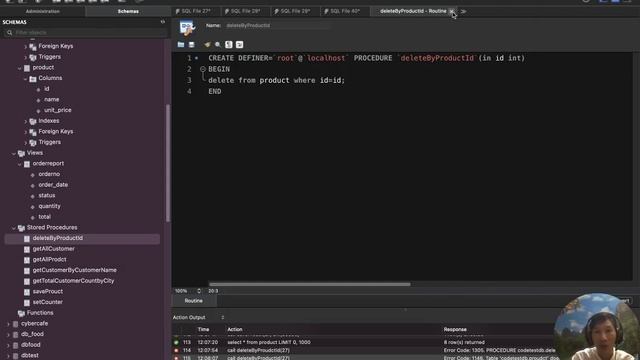Click the routine editor icon beside Name
Screen dimensions: 640x360
pyautogui.click(x=187, y=28)
